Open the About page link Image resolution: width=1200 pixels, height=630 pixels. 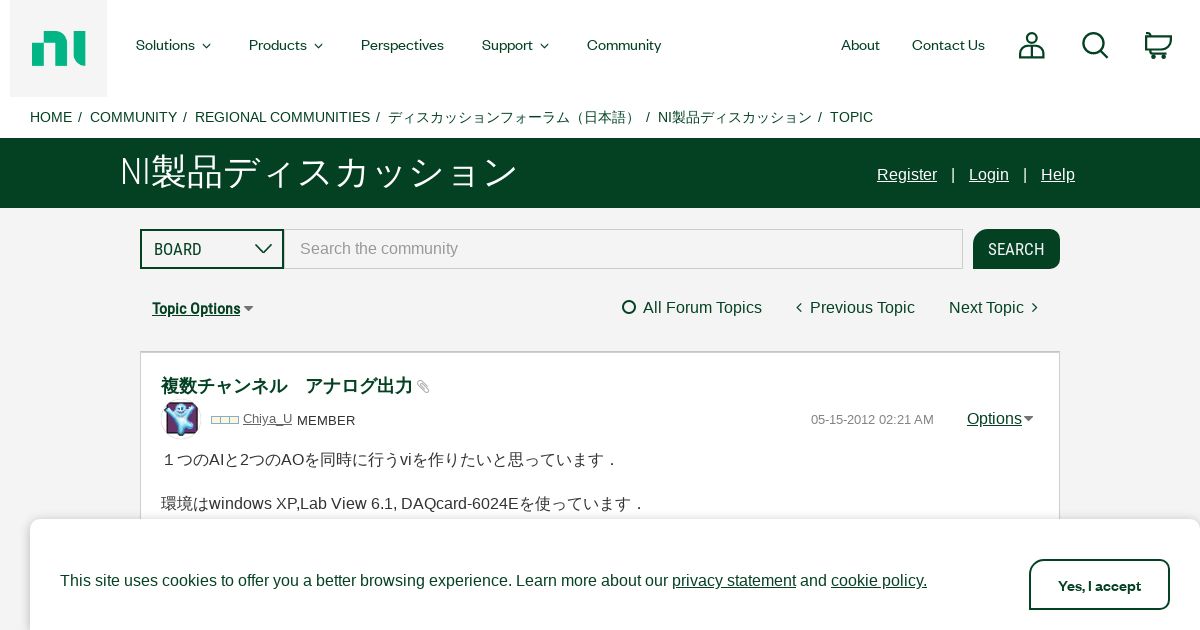[x=860, y=45]
